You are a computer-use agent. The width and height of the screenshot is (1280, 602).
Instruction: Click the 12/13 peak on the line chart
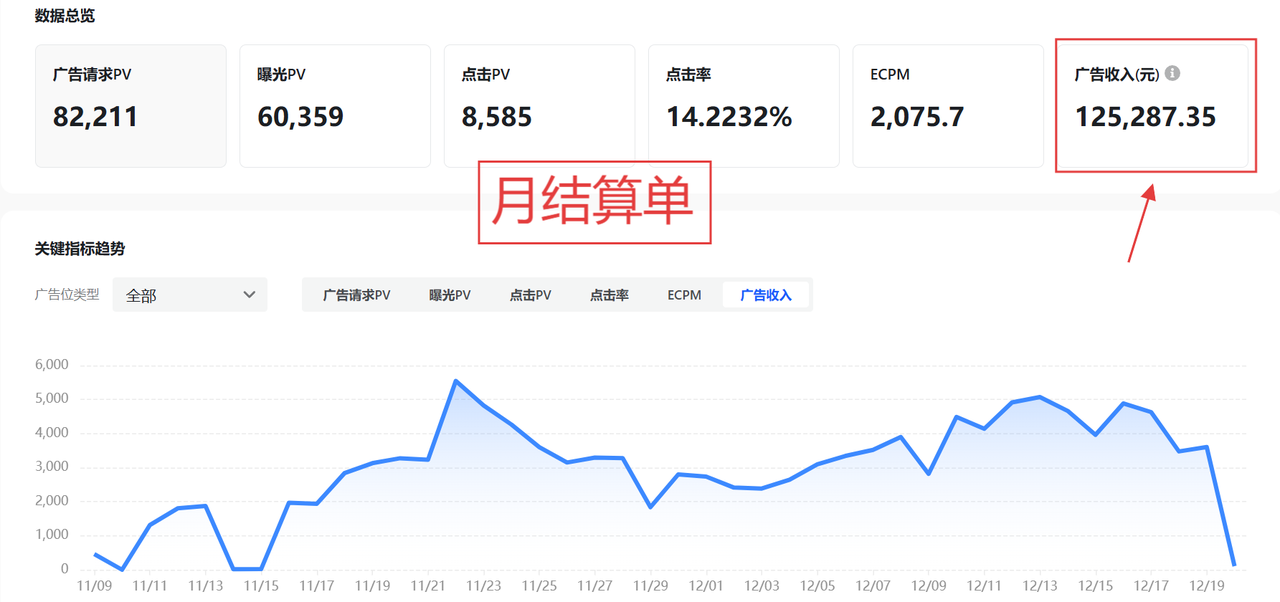(1040, 397)
